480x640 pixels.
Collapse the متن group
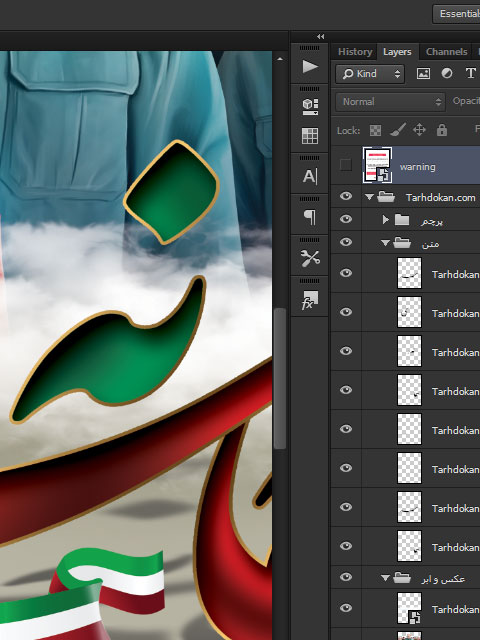(385, 243)
